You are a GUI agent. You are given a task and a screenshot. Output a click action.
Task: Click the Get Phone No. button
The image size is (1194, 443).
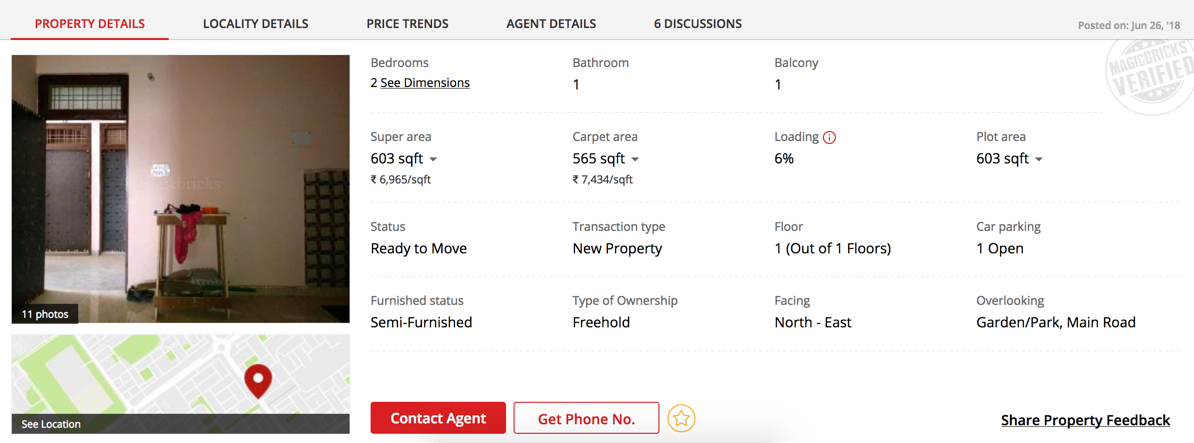(x=586, y=418)
